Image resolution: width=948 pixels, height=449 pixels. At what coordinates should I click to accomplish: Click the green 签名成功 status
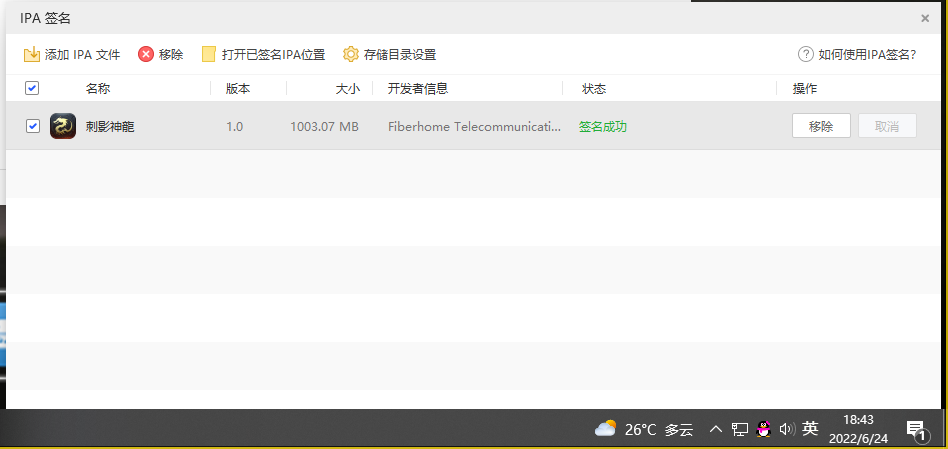[x=603, y=127]
